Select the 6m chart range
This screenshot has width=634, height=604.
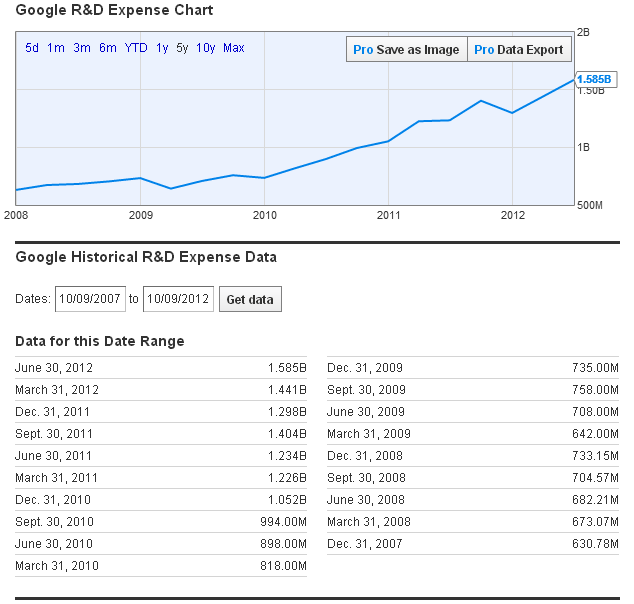tap(108, 48)
